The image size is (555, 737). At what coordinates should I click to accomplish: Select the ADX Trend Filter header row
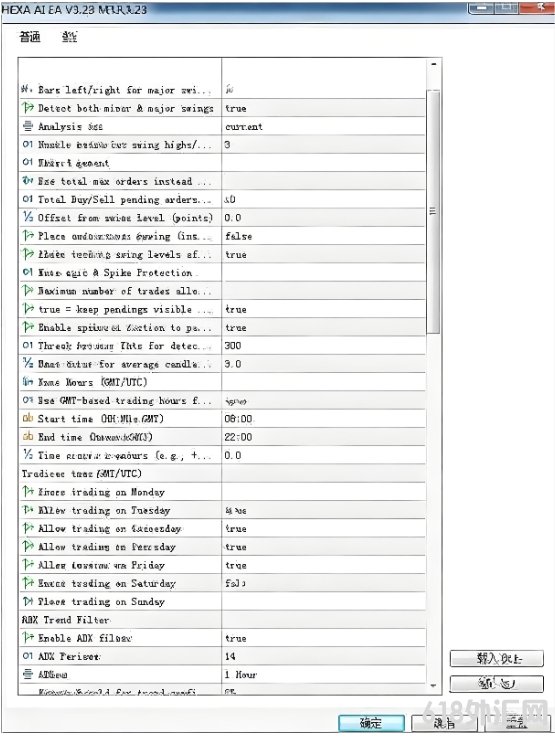coord(221,620)
